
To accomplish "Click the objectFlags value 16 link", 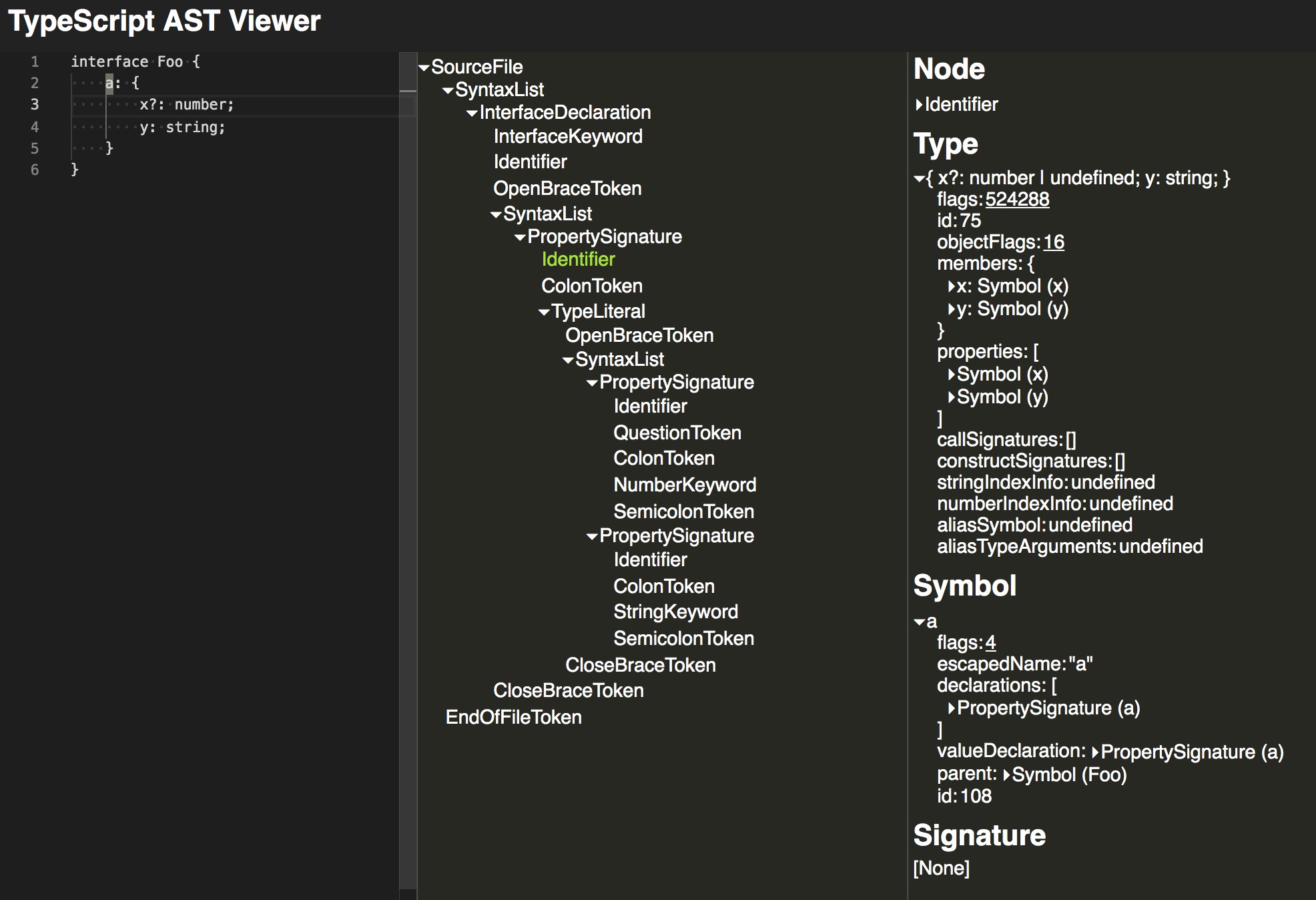I will [x=1053, y=242].
